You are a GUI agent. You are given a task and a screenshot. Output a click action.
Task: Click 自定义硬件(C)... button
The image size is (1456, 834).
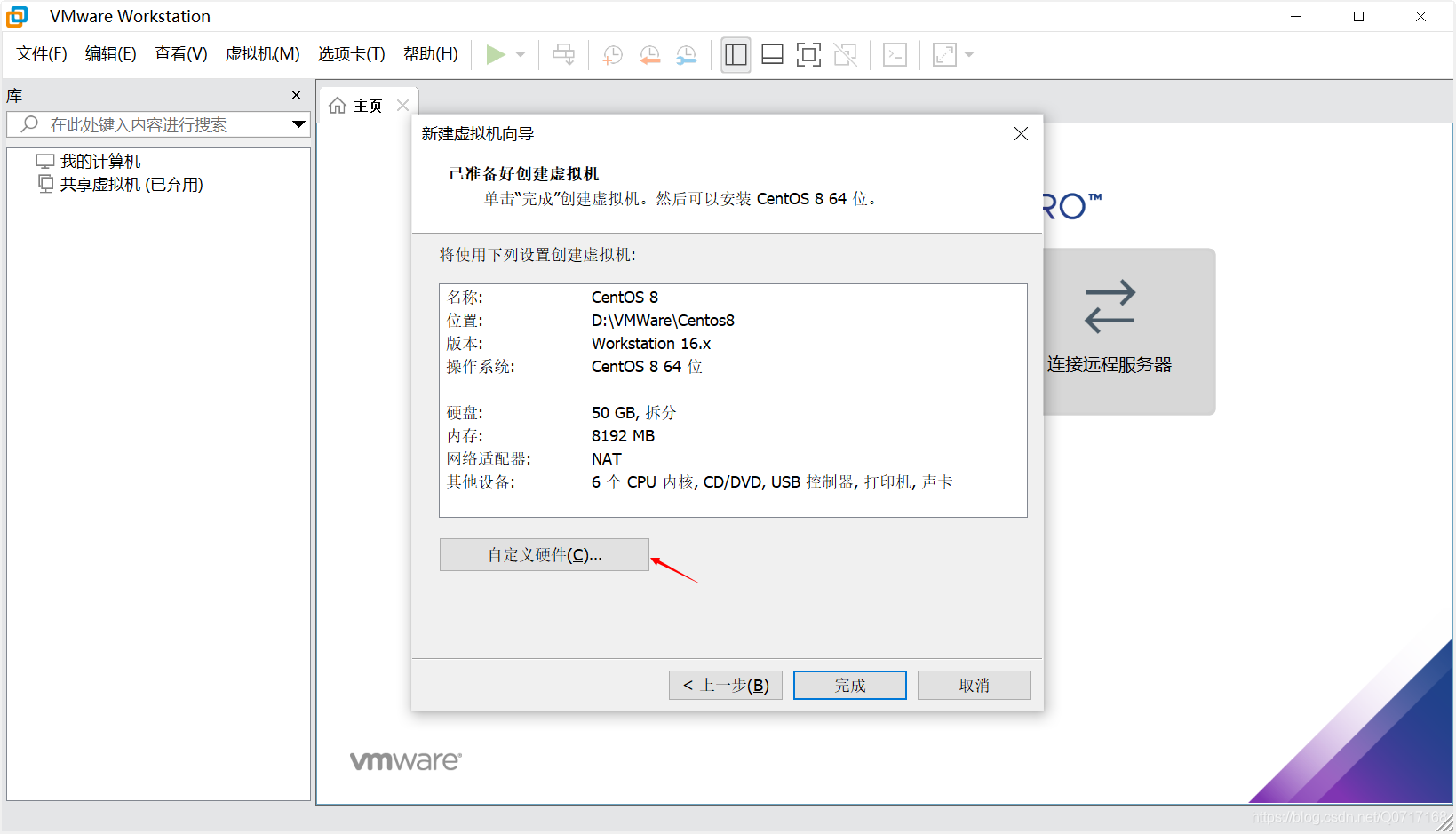point(545,555)
